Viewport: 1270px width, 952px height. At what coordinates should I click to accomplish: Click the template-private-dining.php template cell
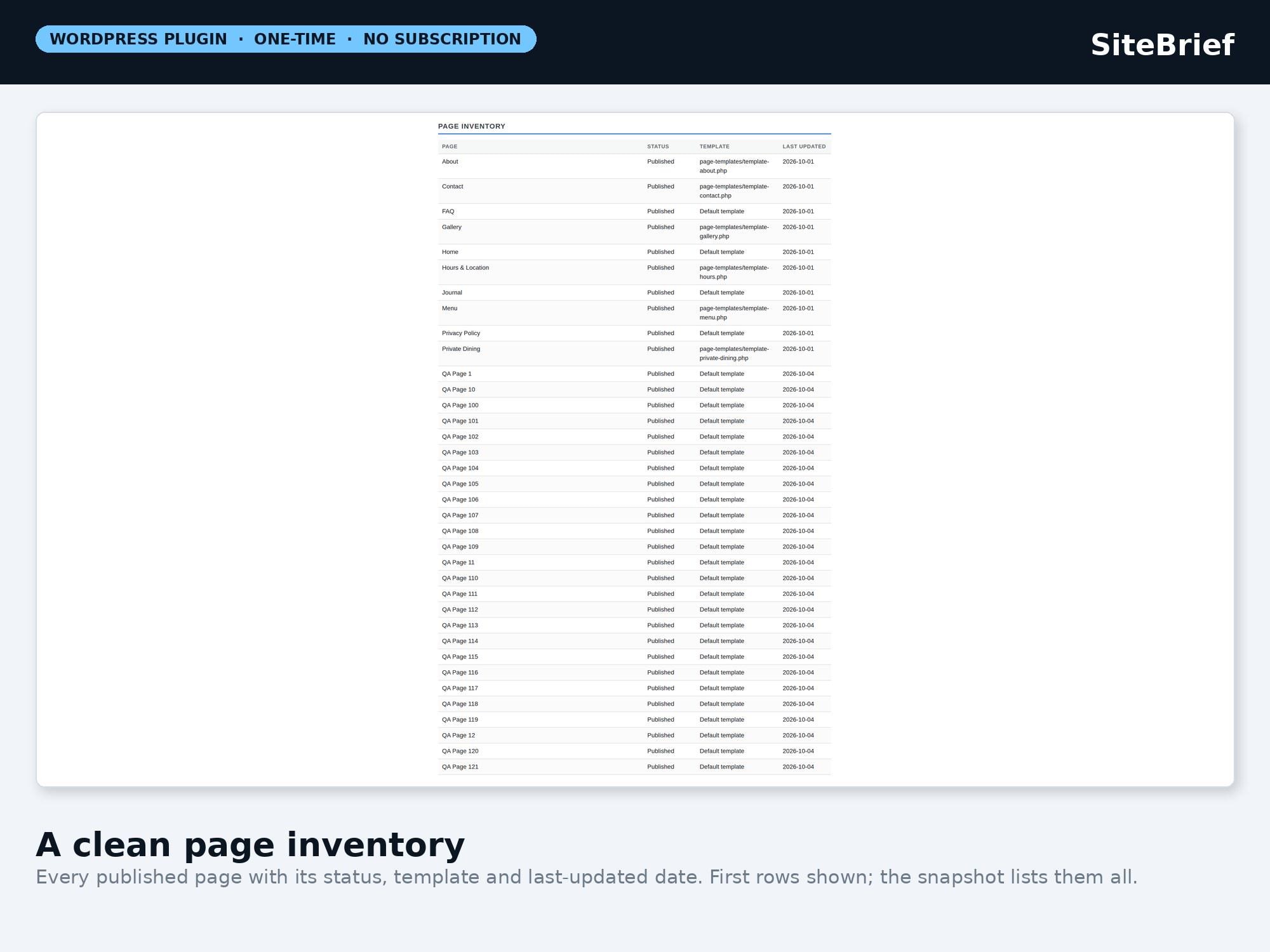pyautogui.click(x=734, y=354)
